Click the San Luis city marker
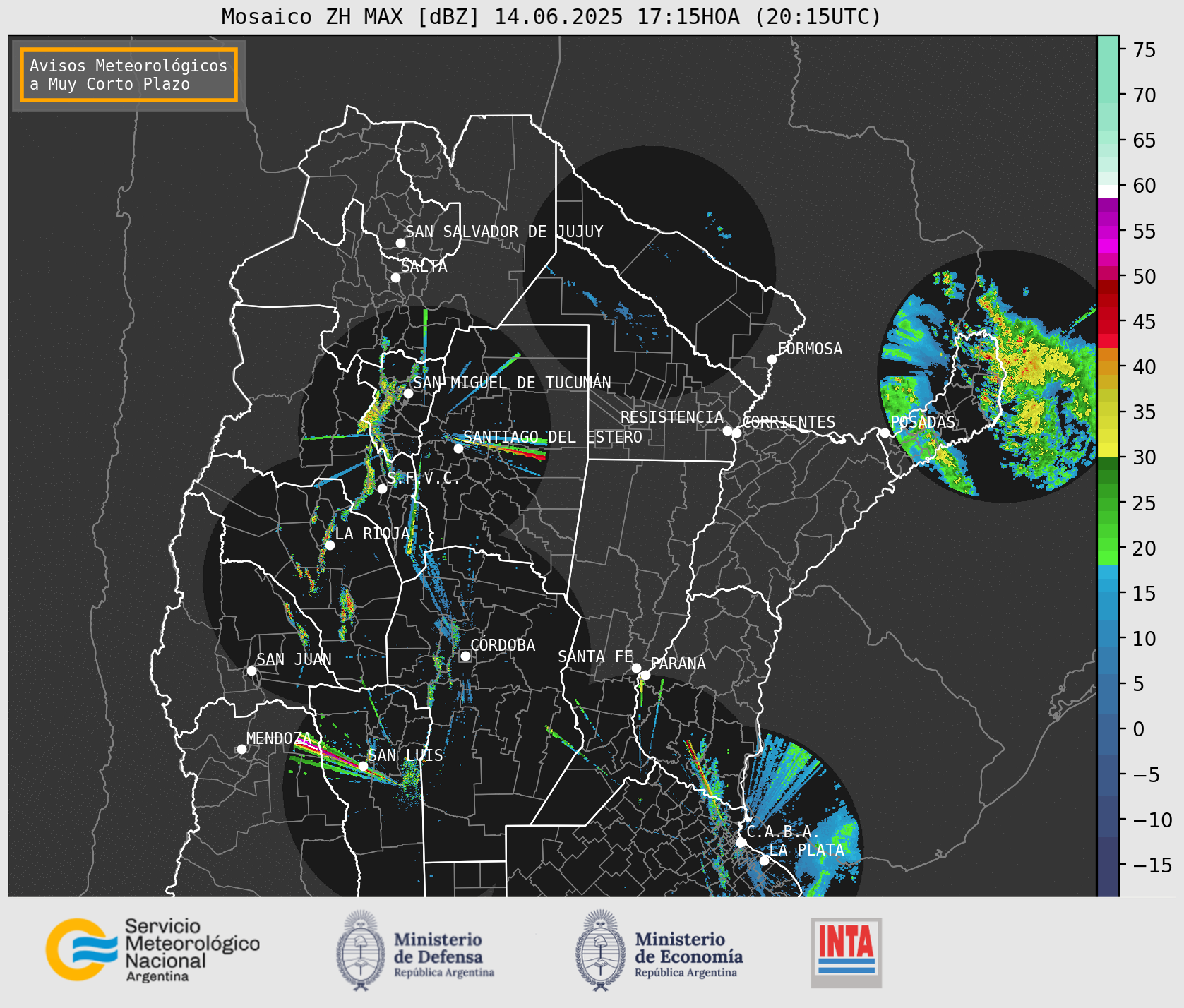 click(x=363, y=766)
